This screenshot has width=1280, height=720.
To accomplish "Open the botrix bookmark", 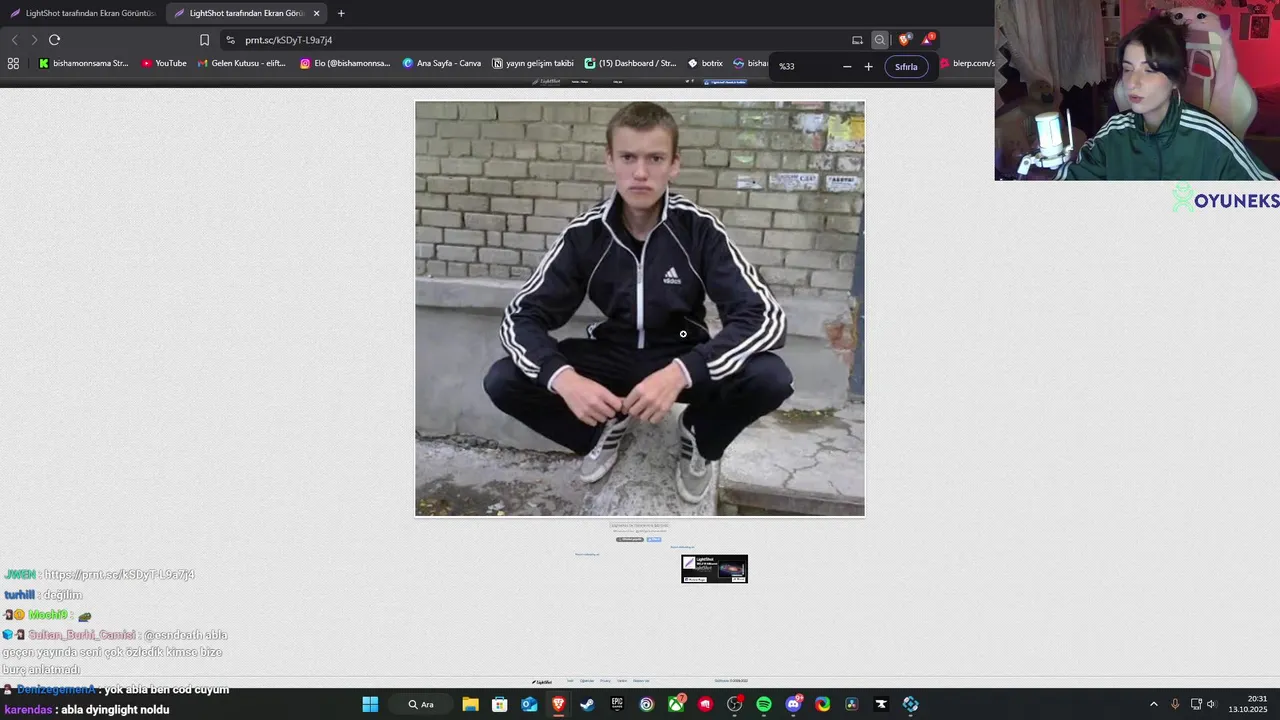I will click(705, 63).
